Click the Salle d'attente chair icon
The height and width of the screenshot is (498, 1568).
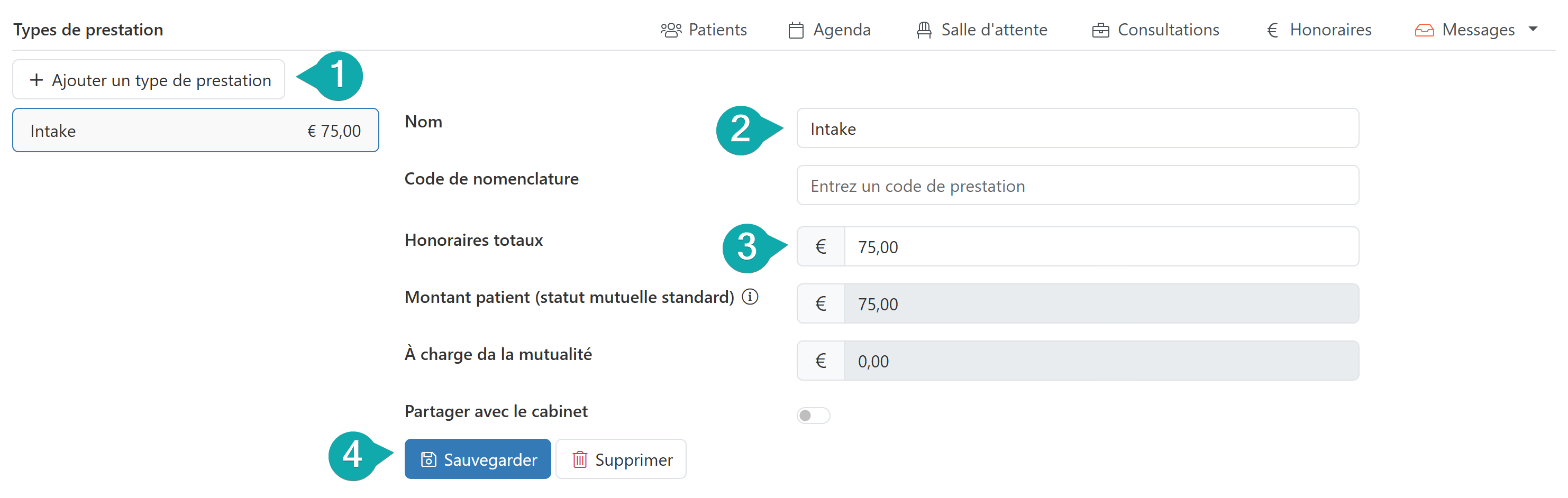923,30
